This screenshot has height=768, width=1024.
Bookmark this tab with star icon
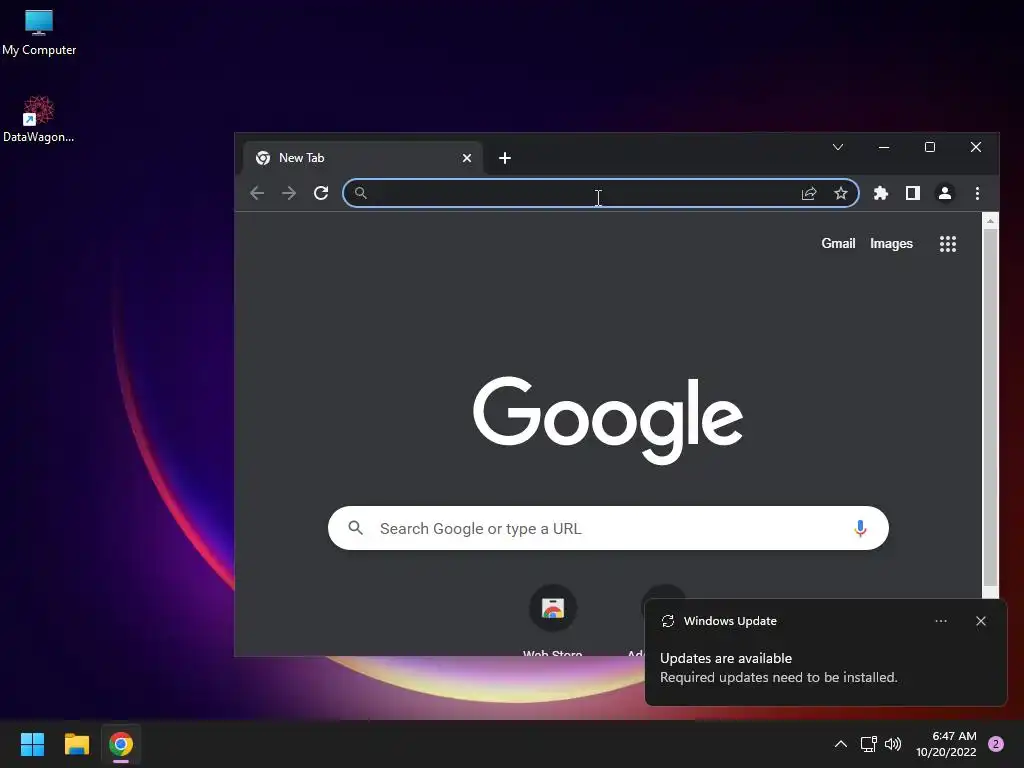coord(841,193)
